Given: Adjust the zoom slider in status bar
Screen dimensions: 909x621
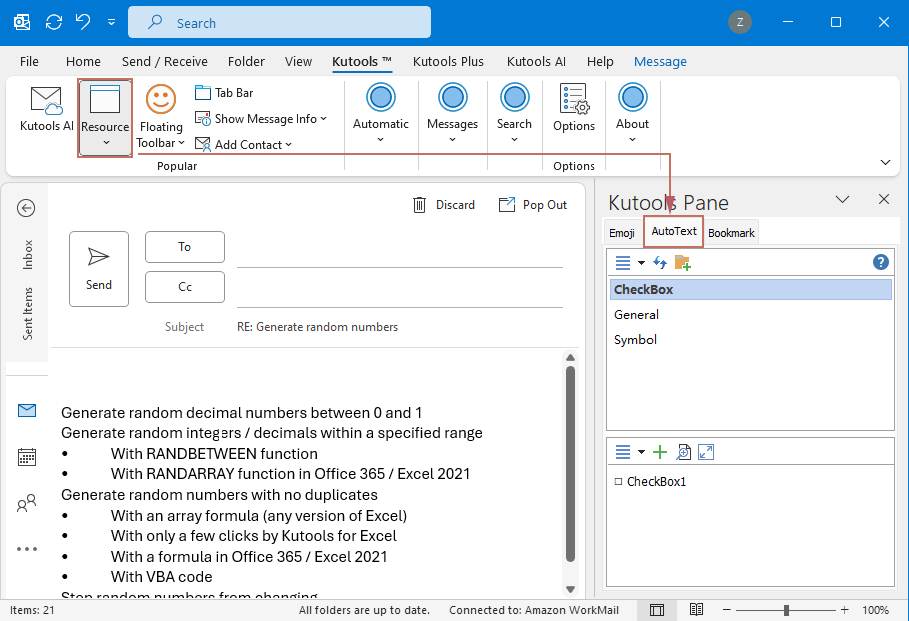Looking at the screenshot, I should [787, 609].
